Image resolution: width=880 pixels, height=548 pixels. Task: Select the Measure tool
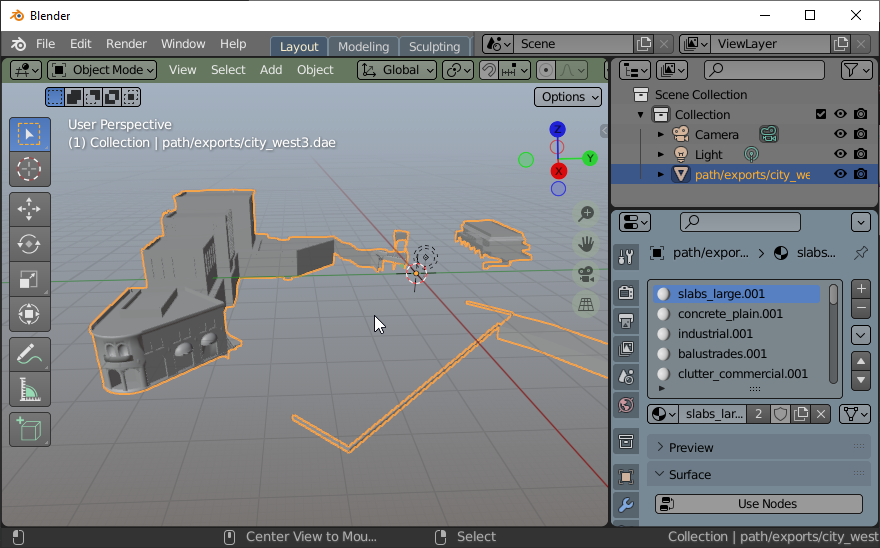30,389
